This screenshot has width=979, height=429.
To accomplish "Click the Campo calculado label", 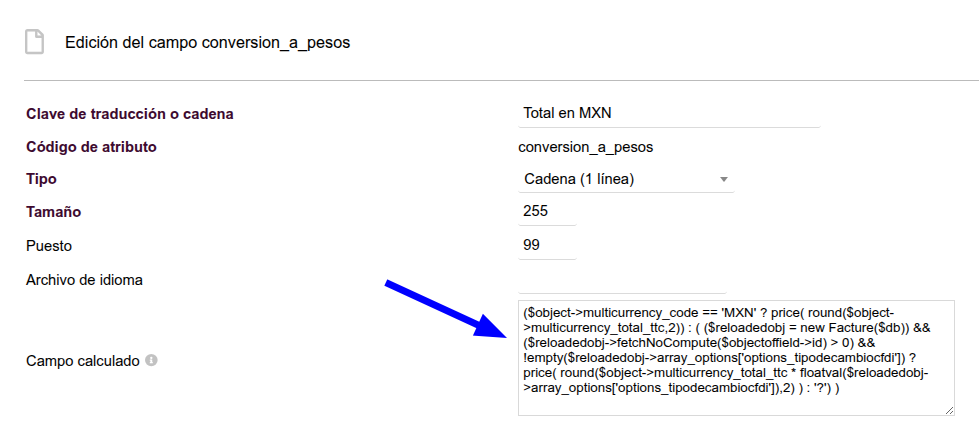I will [82, 362].
